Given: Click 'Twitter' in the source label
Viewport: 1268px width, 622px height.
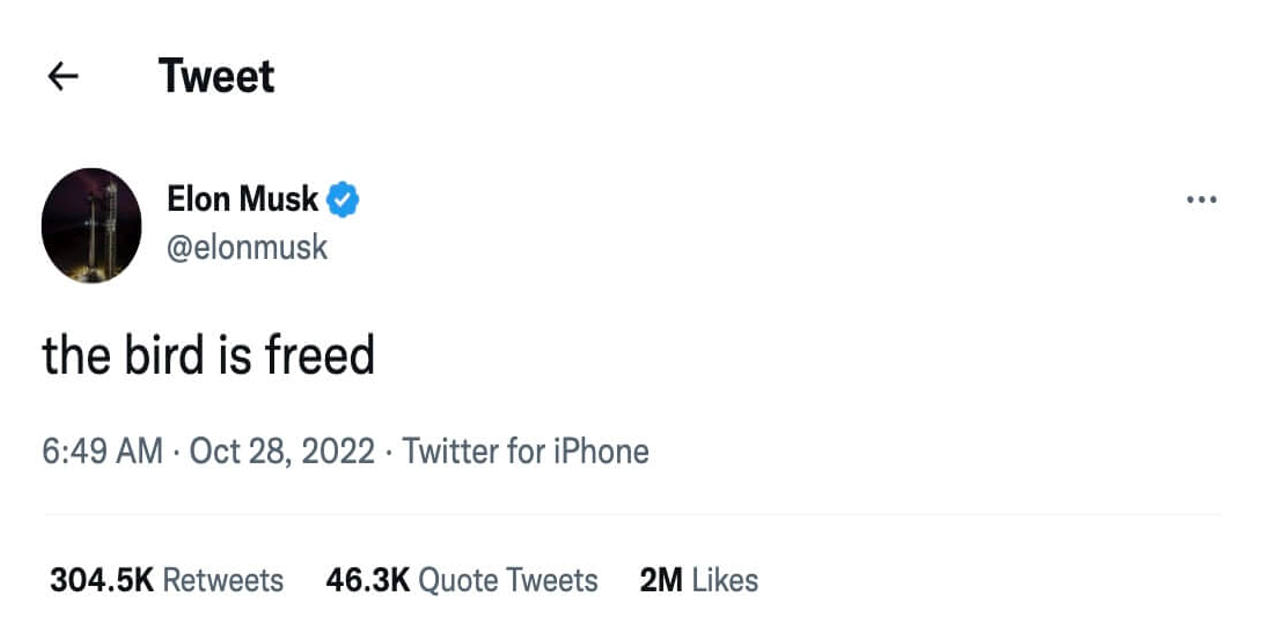Looking at the screenshot, I should point(452,451).
